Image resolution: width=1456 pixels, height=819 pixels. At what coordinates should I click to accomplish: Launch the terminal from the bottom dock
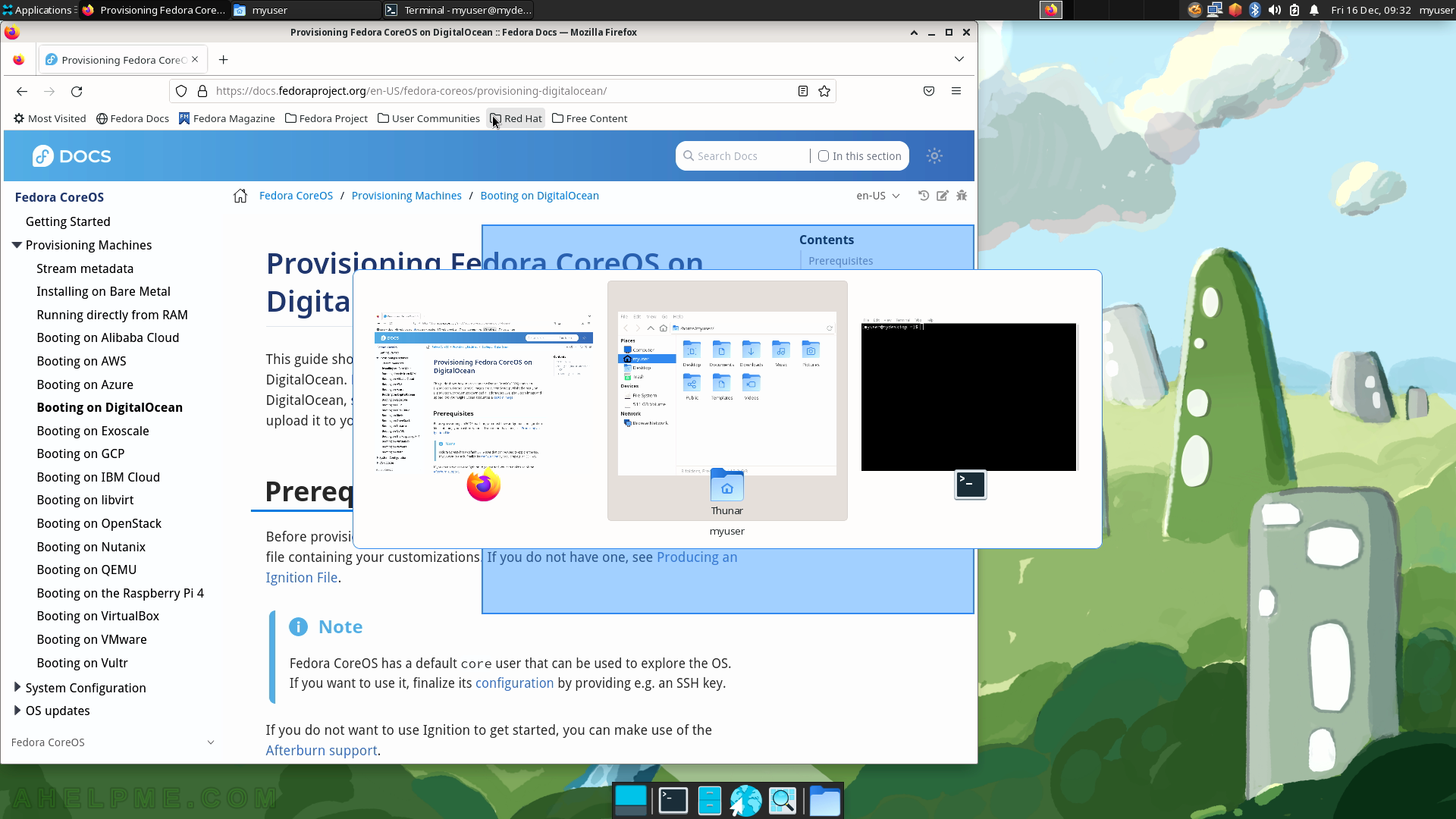pyautogui.click(x=673, y=800)
